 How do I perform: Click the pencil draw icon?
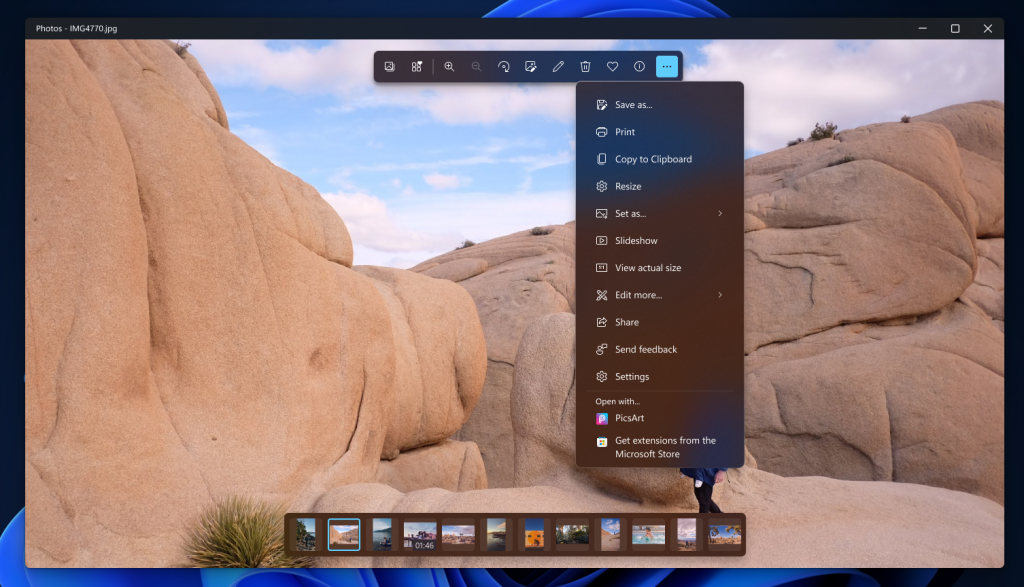(x=558, y=67)
